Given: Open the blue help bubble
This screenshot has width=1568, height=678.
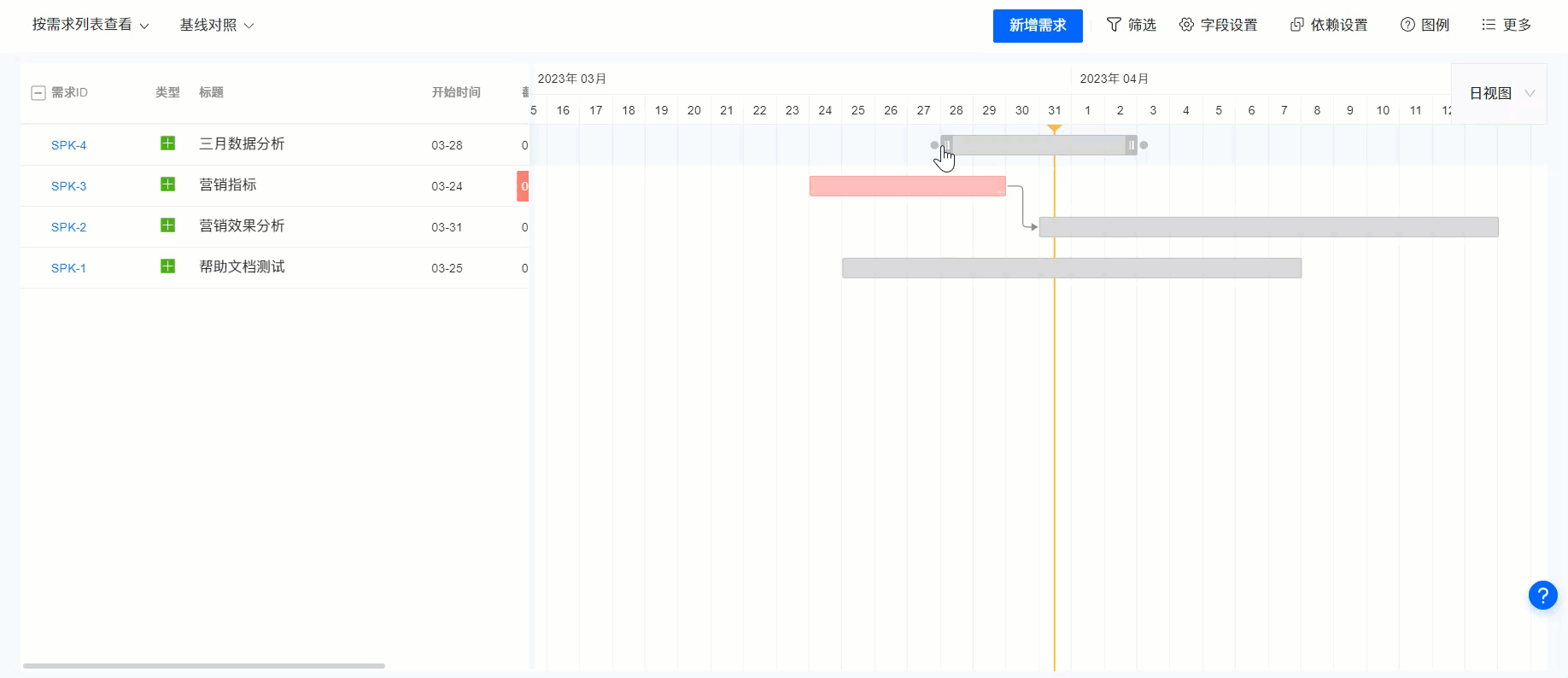Looking at the screenshot, I should click(x=1542, y=595).
